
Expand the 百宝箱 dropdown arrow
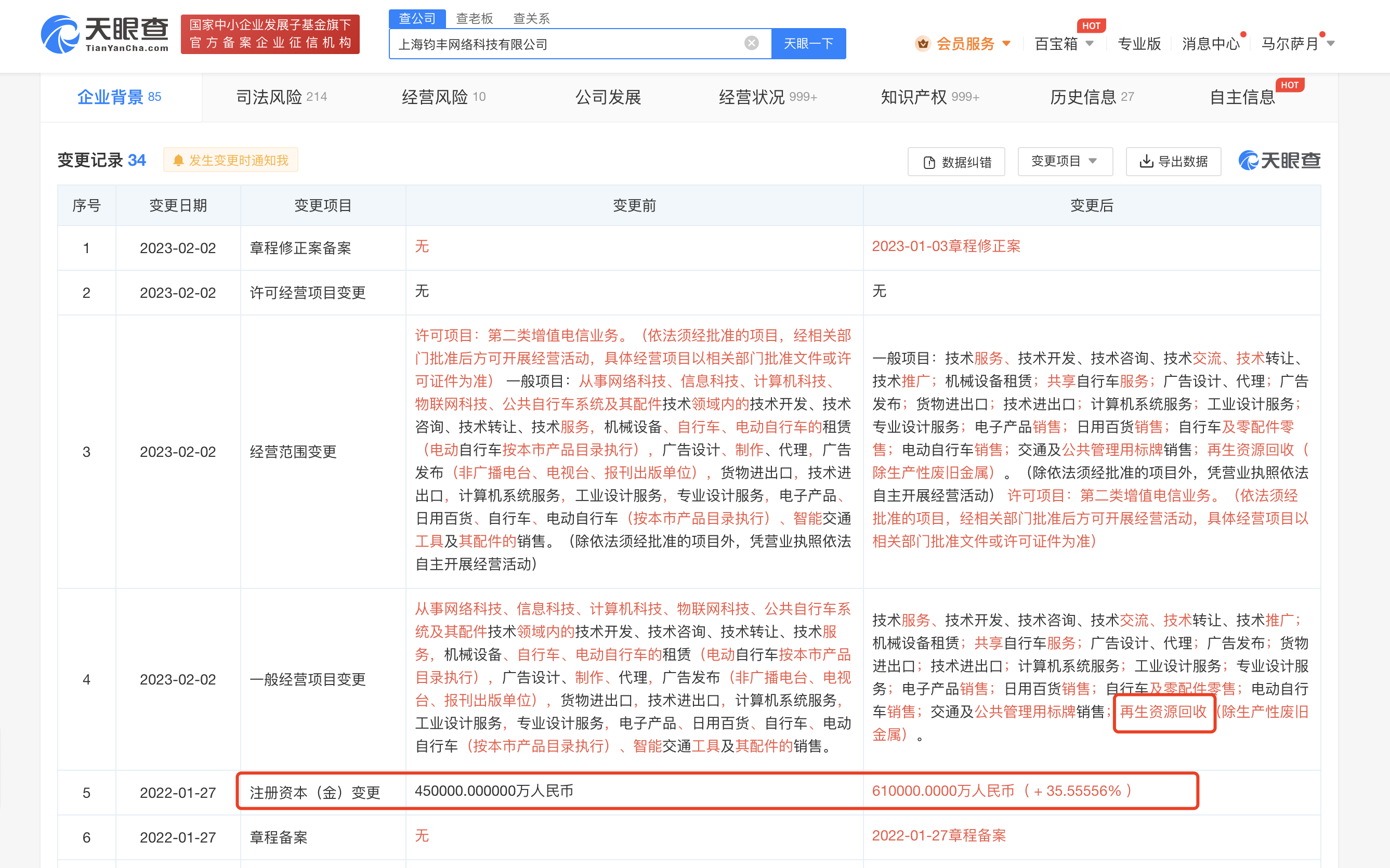point(1090,44)
